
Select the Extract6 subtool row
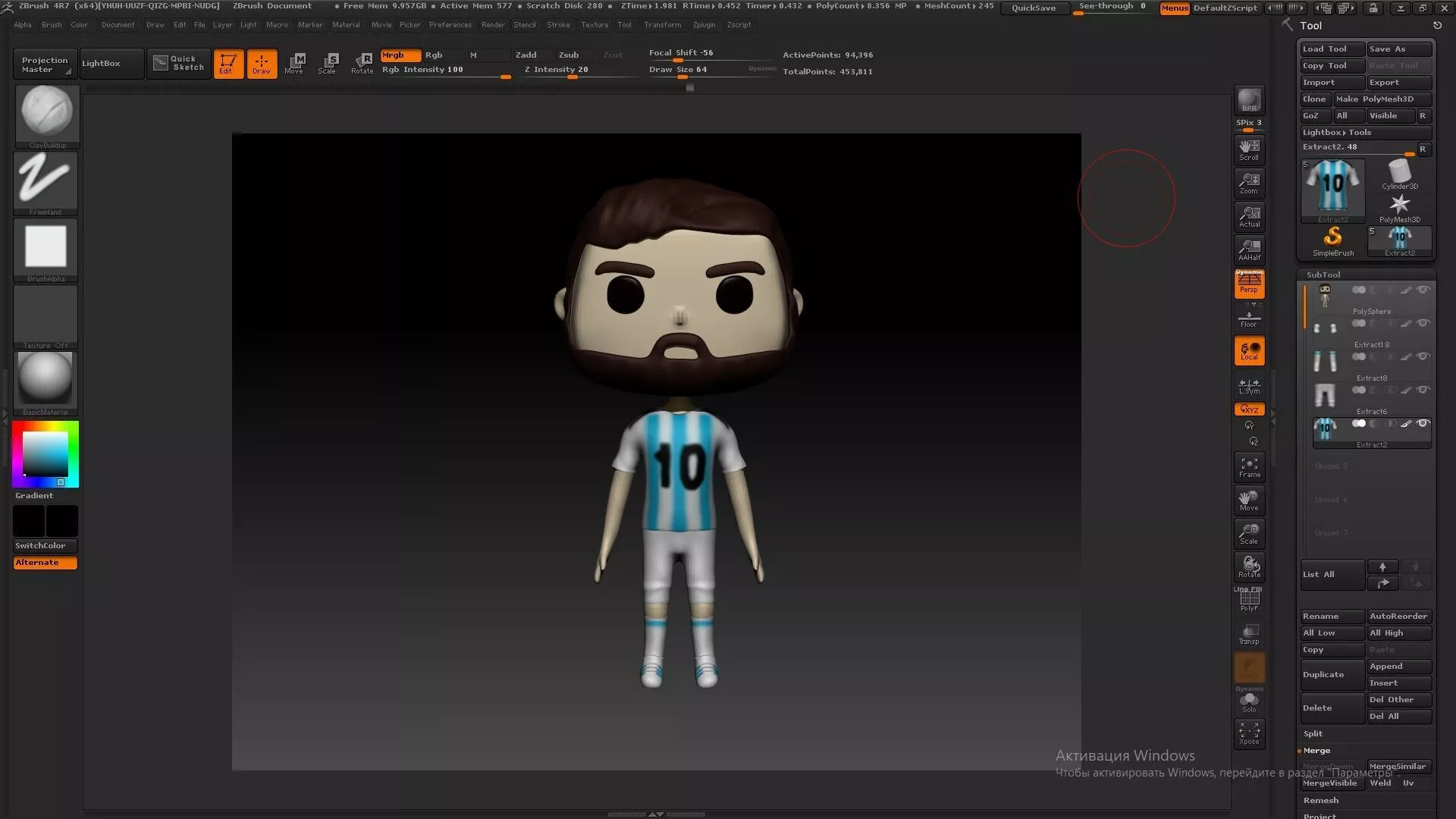click(x=1372, y=398)
